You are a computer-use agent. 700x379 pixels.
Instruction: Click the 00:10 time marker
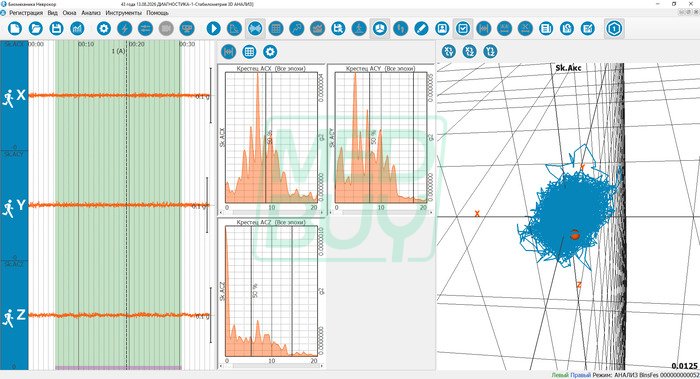tap(86, 44)
